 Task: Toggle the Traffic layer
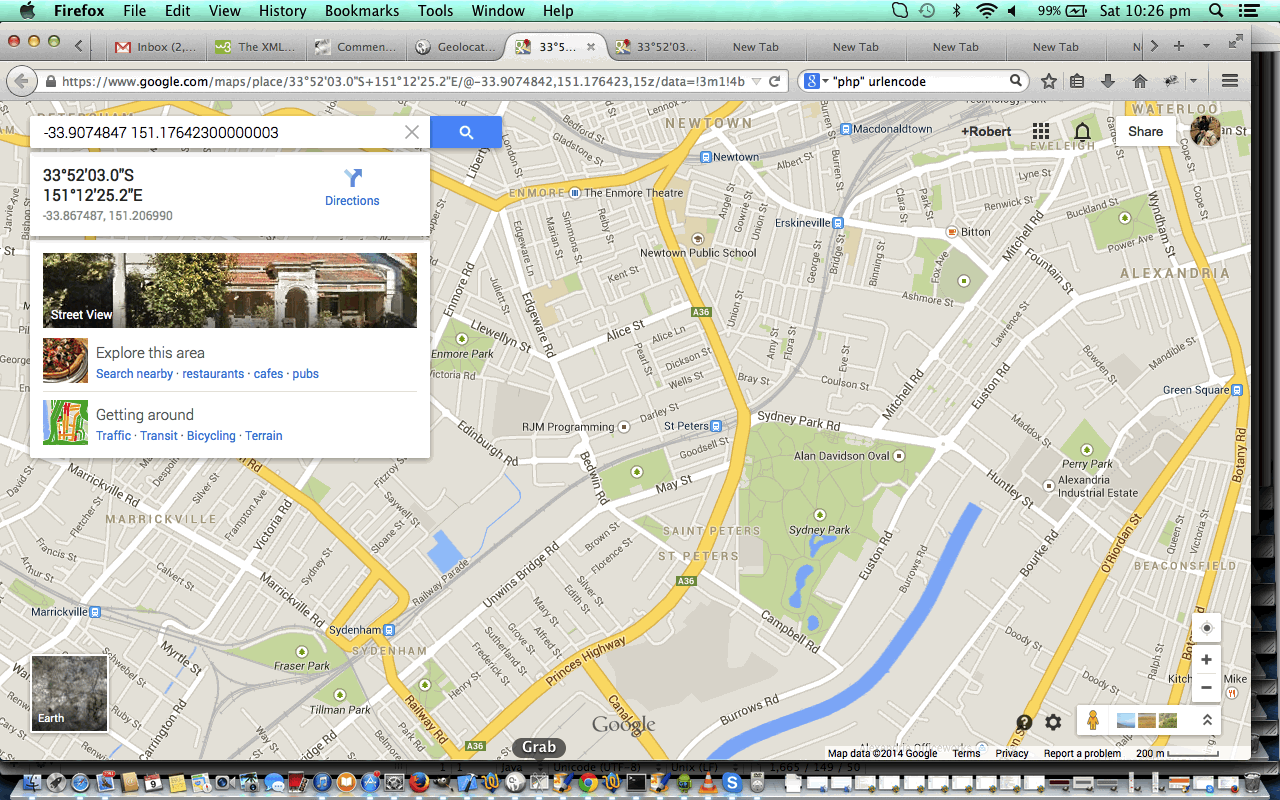click(x=113, y=436)
